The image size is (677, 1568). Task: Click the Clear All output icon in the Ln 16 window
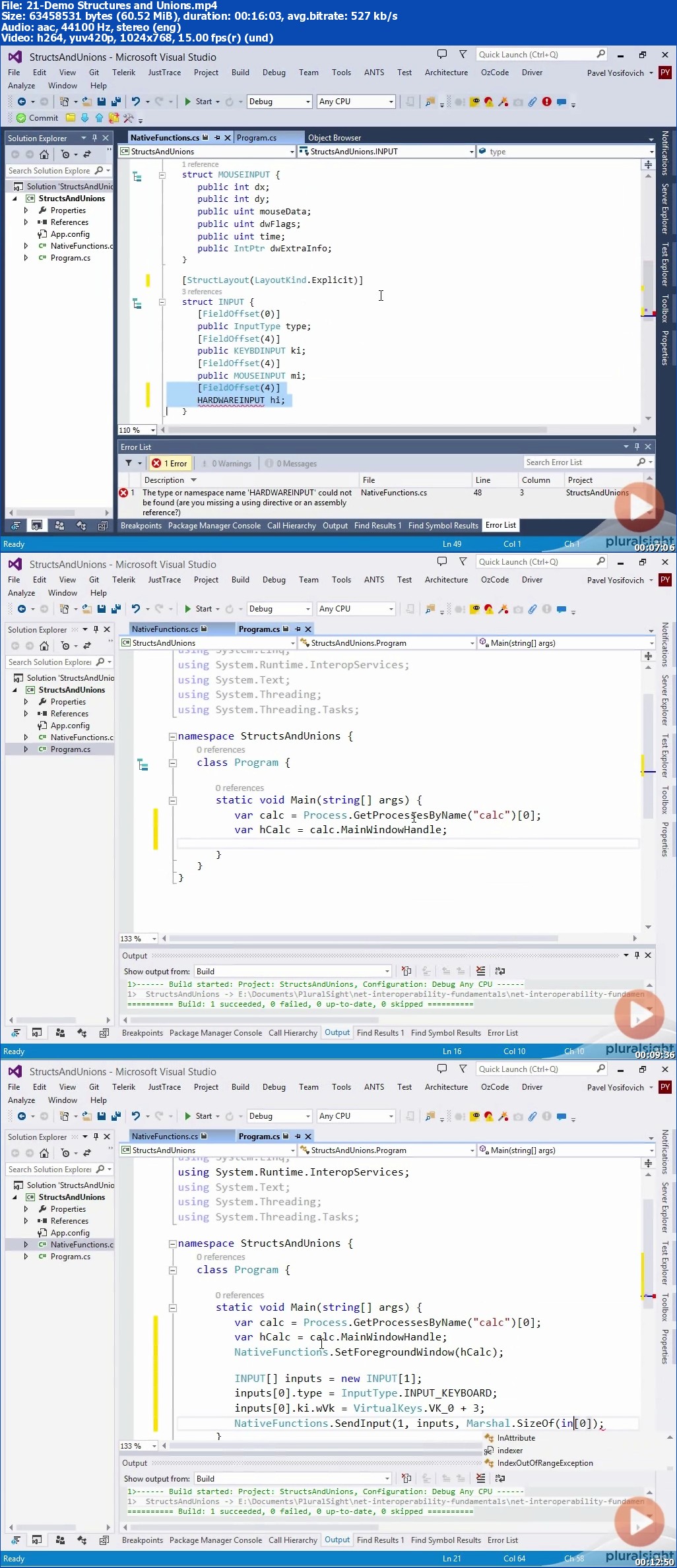click(480, 971)
